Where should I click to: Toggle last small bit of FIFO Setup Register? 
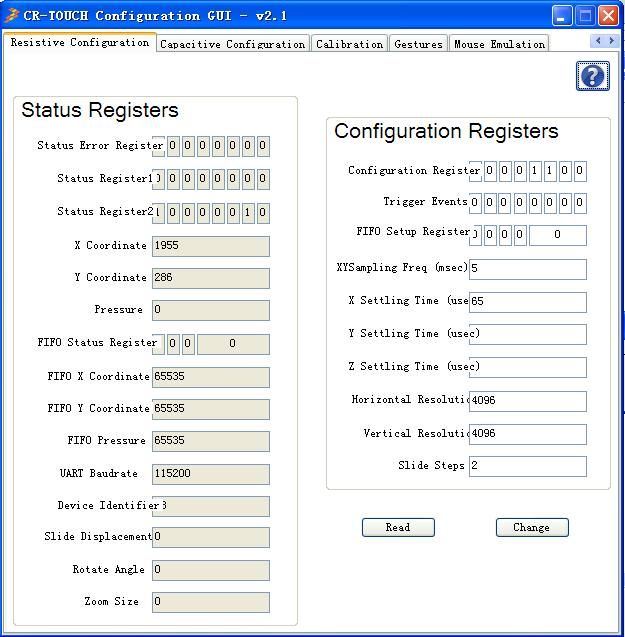520,235
